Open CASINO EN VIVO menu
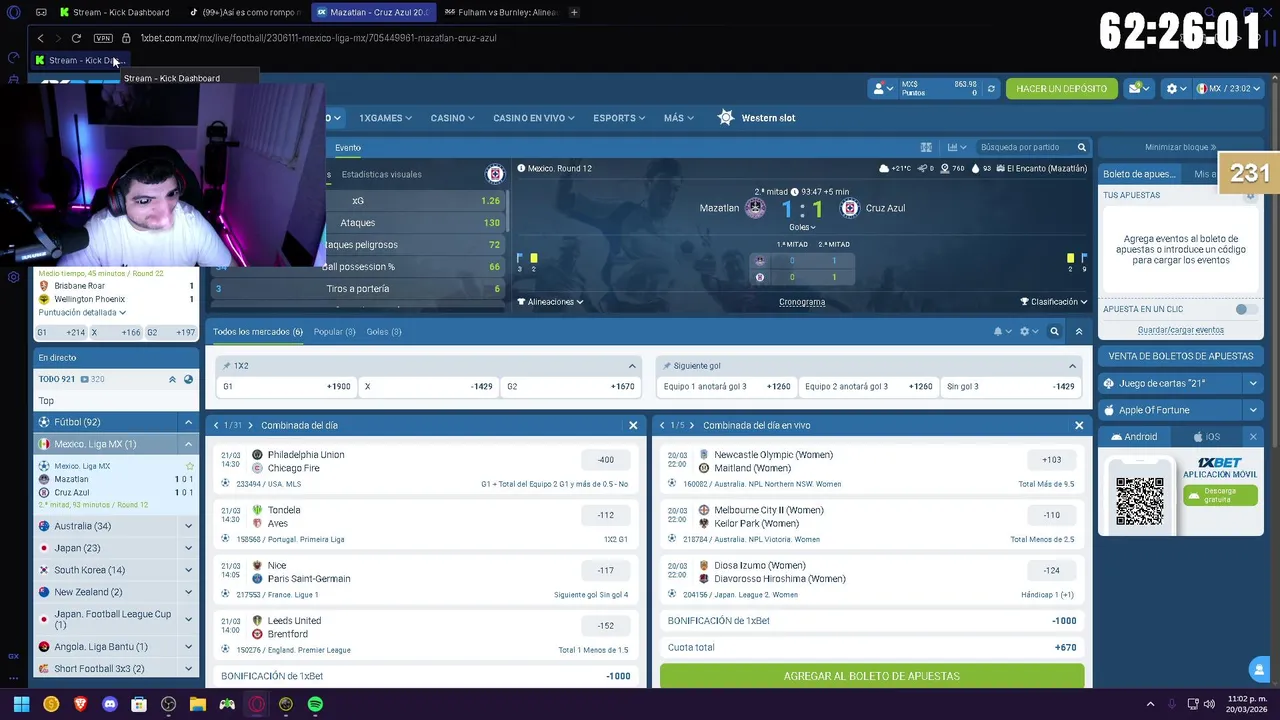This screenshot has height=720, width=1280. click(533, 118)
